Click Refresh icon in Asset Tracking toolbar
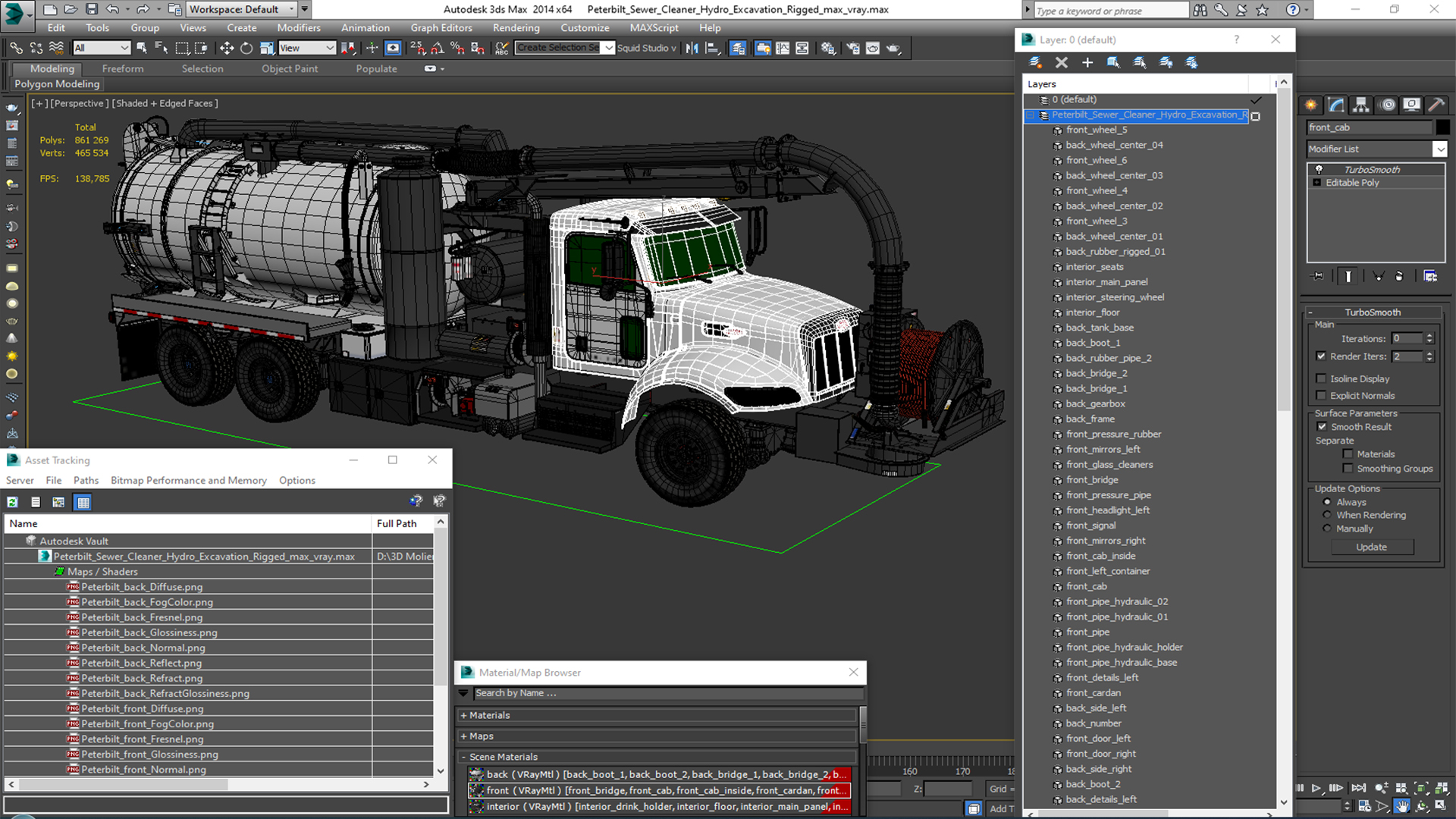 point(13,502)
